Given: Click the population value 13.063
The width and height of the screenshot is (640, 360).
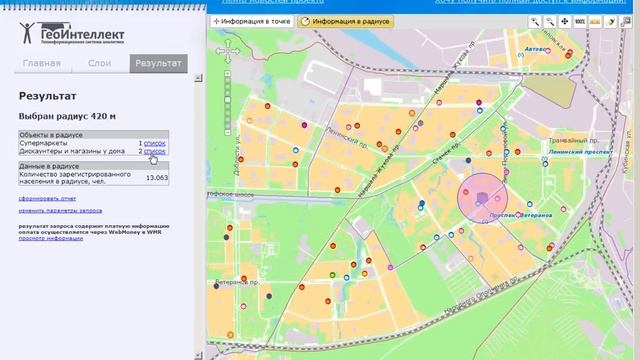Looking at the screenshot, I should (x=157, y=178).
